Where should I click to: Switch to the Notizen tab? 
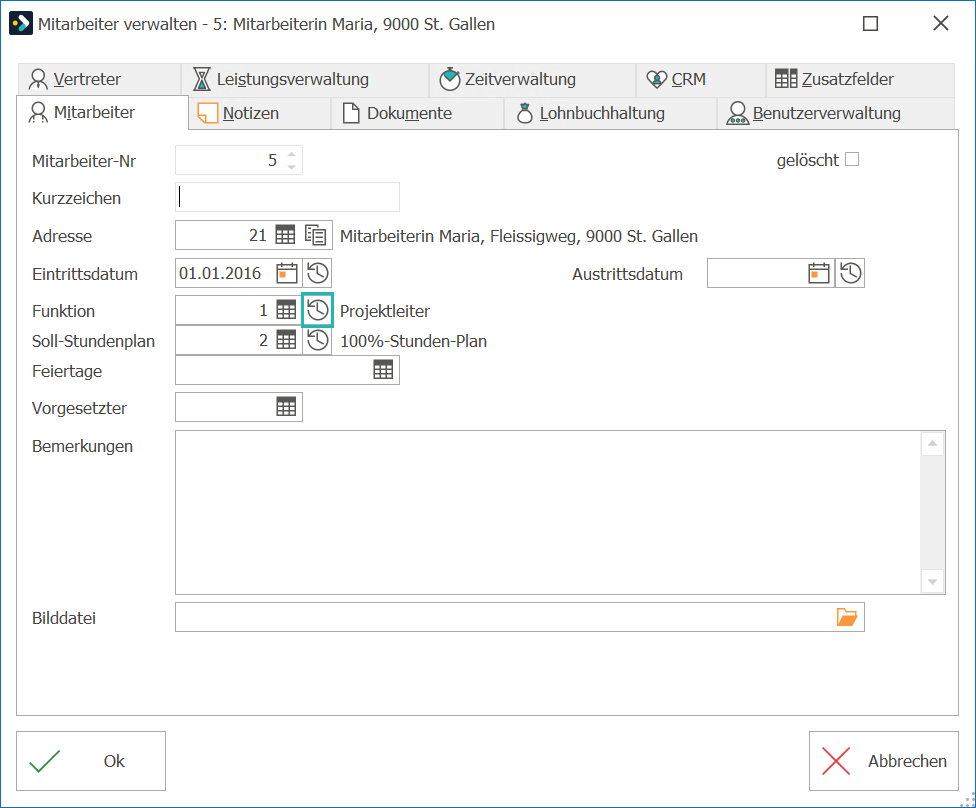tap(260, 113)
